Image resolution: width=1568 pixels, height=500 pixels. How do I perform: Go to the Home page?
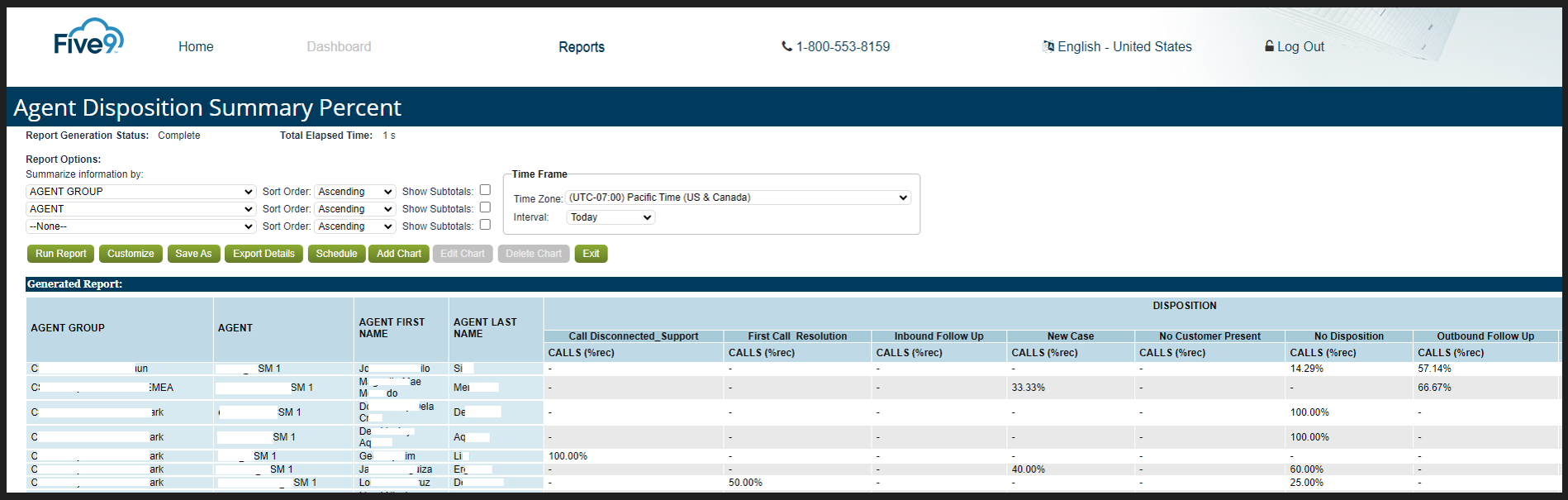(196, 47)
